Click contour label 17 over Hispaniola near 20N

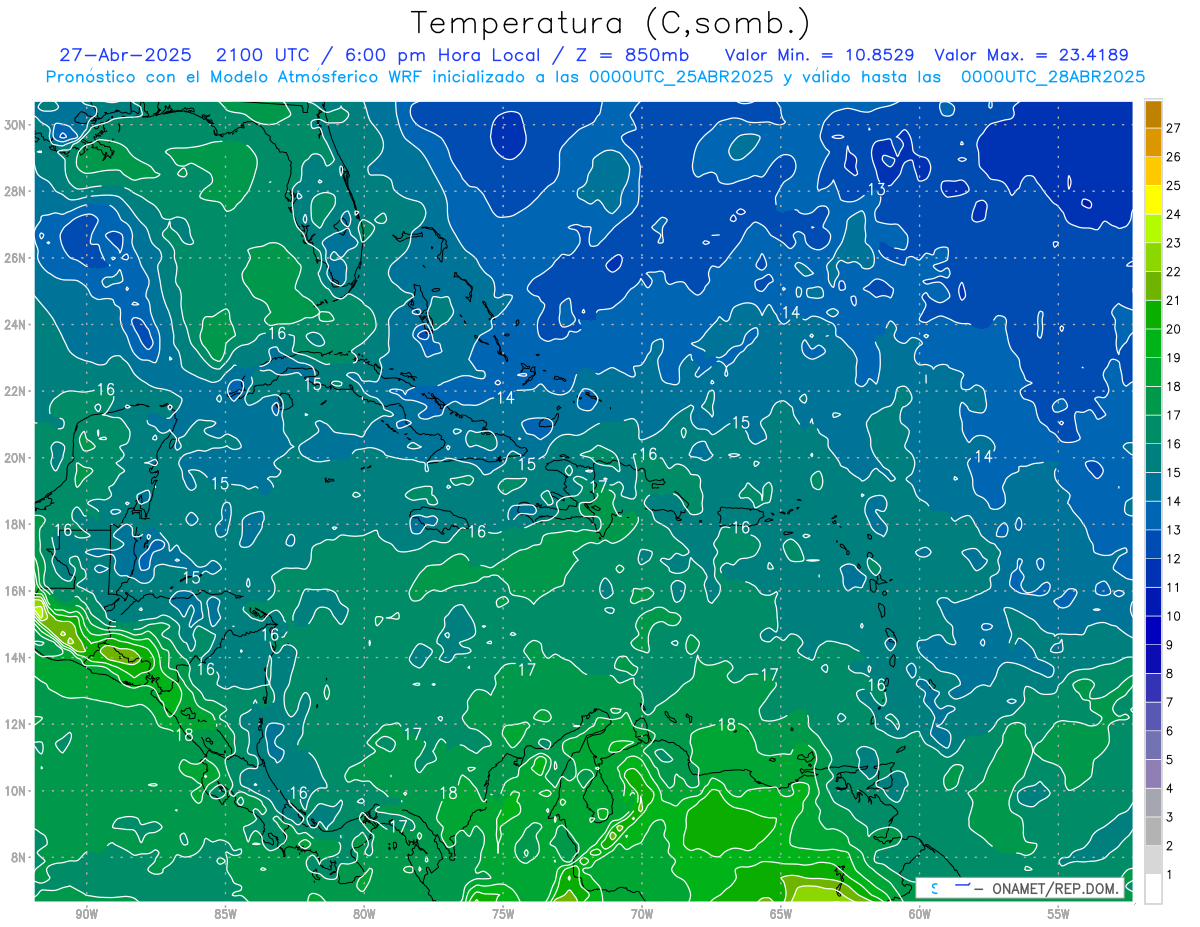[598, 485]
